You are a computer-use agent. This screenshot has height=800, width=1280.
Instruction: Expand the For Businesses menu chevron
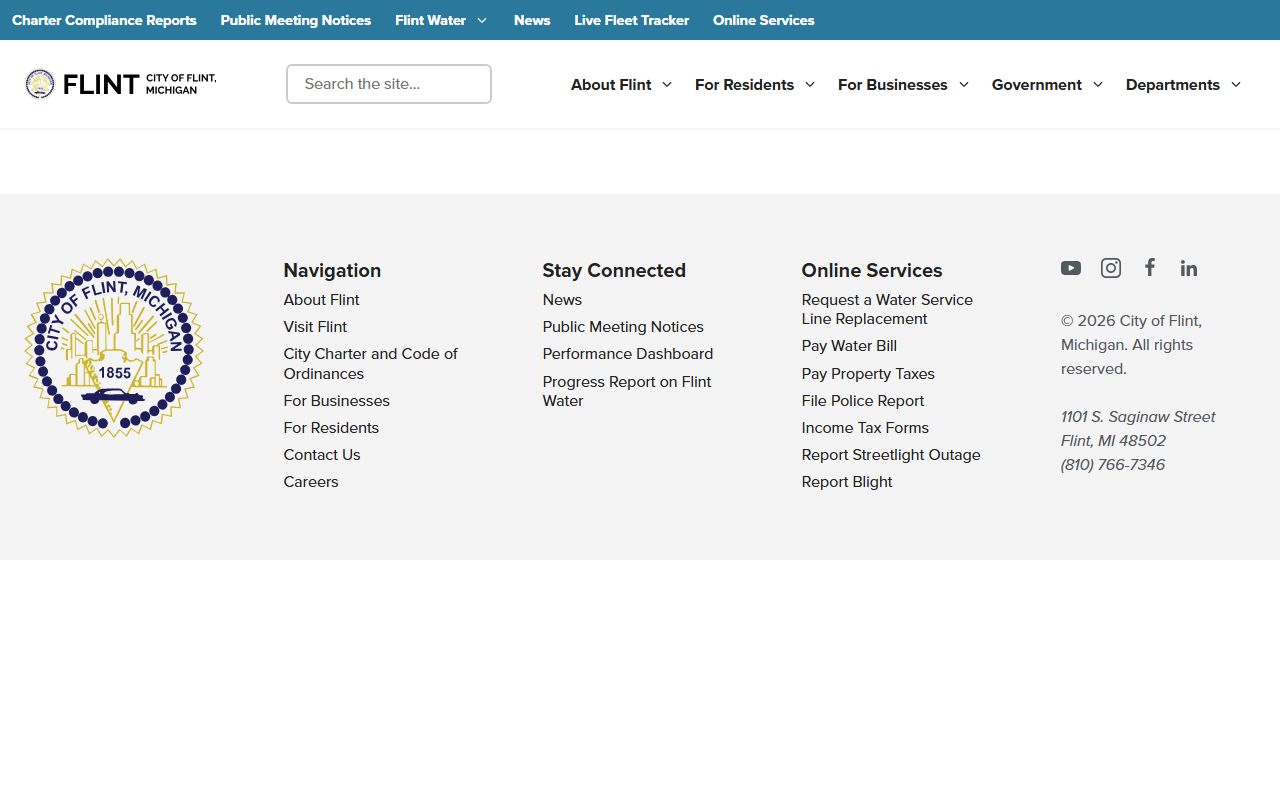tap(964, 84)
